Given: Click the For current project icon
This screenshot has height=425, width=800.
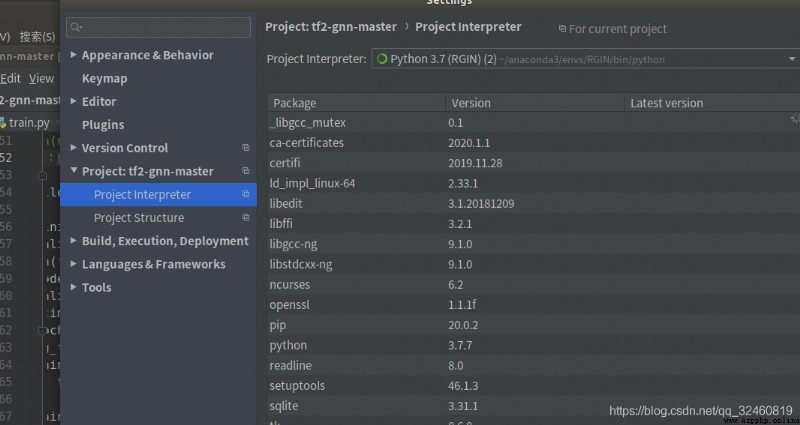Looking at the screenshot, I should [562, 29].
